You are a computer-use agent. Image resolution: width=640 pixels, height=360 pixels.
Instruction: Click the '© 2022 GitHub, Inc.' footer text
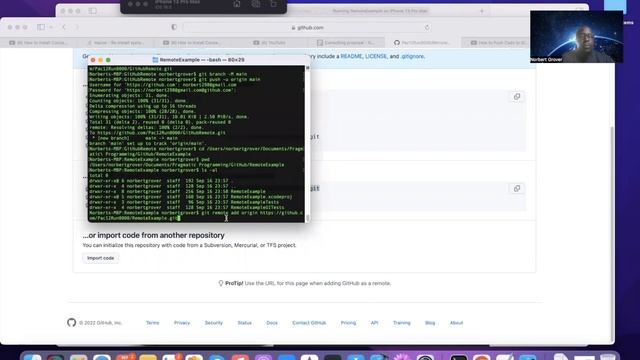[100, 323]
